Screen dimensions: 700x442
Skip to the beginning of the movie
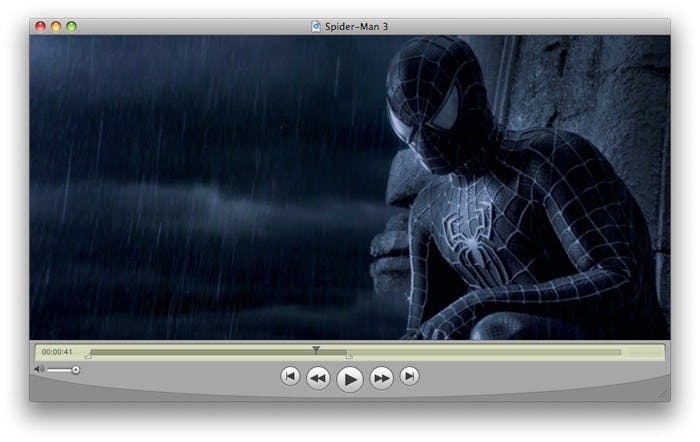290,376
